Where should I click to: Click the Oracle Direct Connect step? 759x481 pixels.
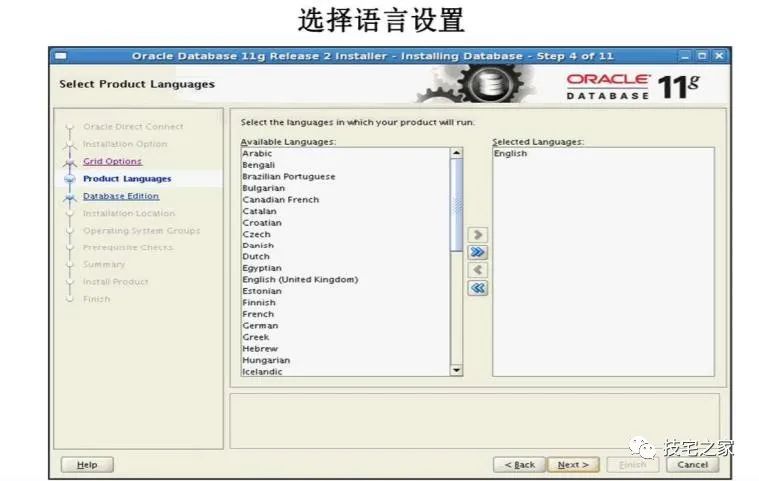[133, 127]
